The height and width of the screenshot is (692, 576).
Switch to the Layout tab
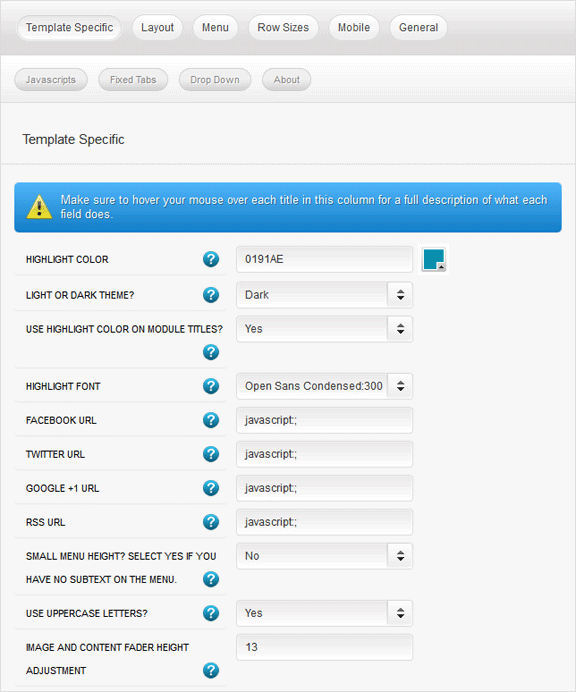point(157,27)
